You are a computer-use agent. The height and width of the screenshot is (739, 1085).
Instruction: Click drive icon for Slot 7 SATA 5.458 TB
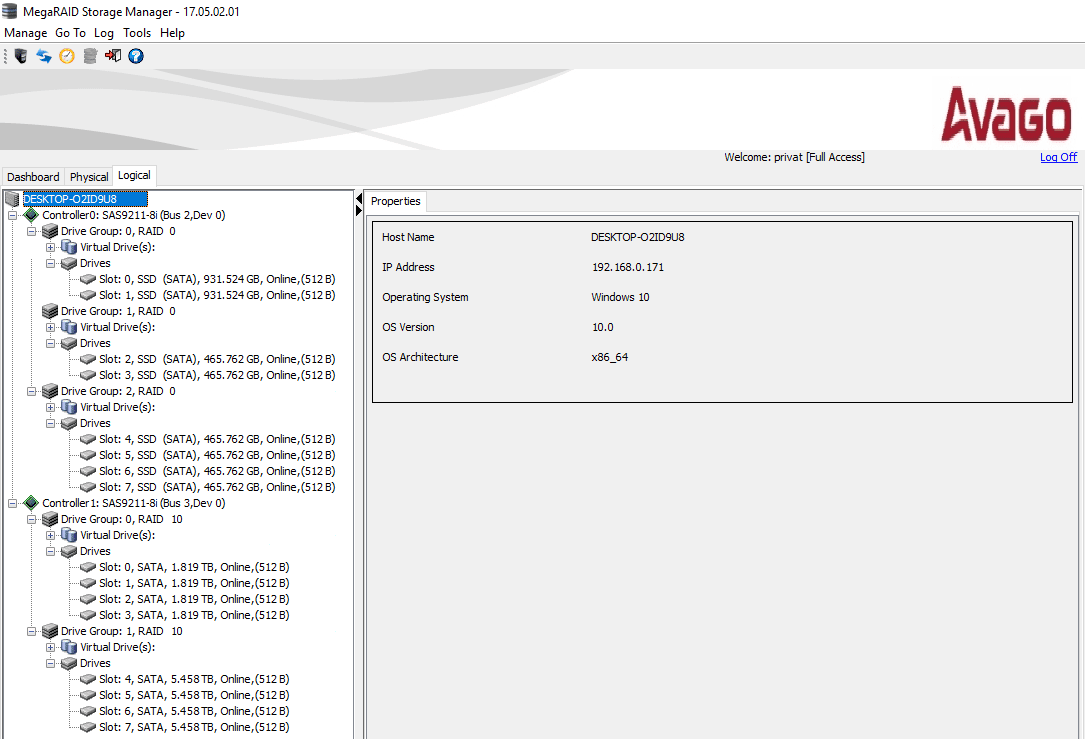[88, 727]
